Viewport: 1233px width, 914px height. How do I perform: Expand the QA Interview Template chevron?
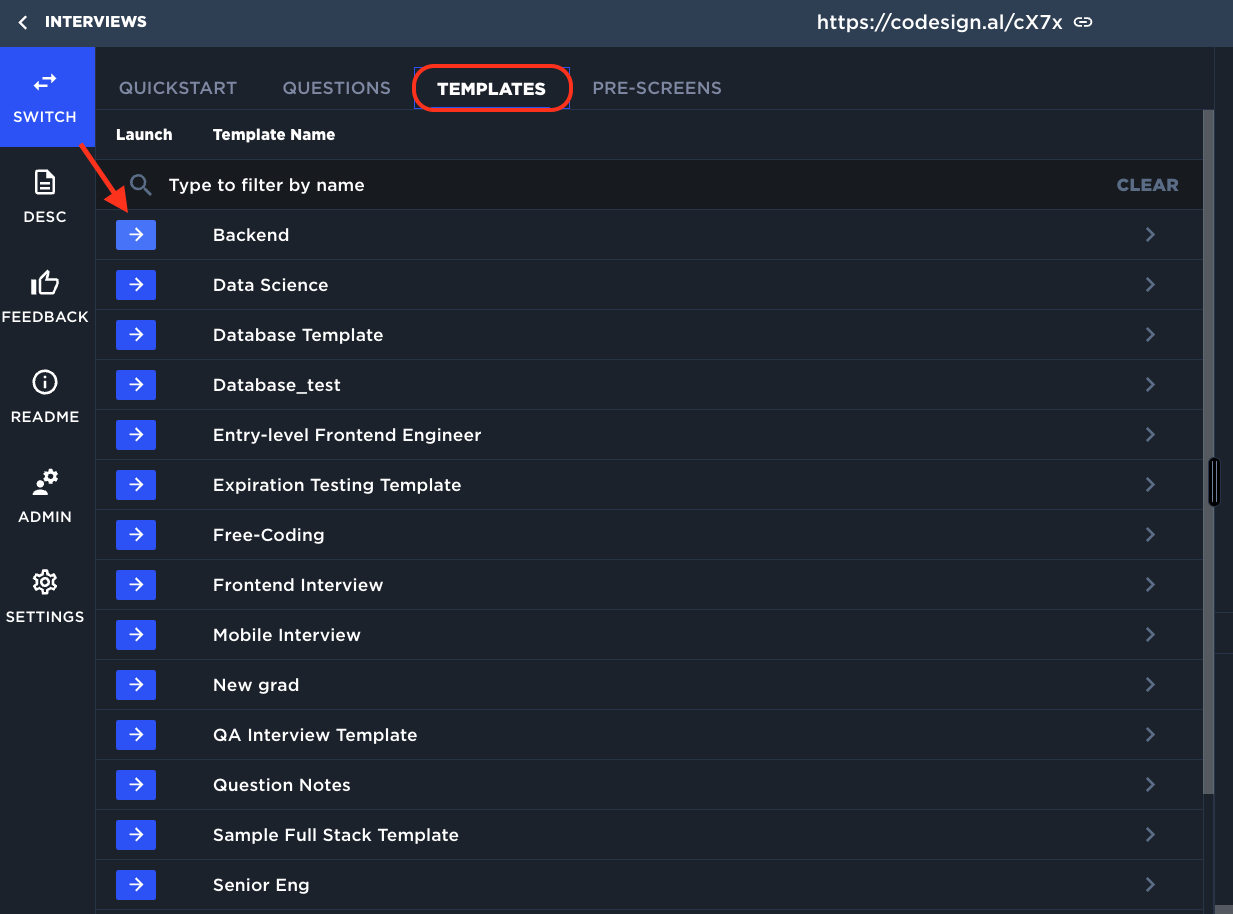(1150, 735)
